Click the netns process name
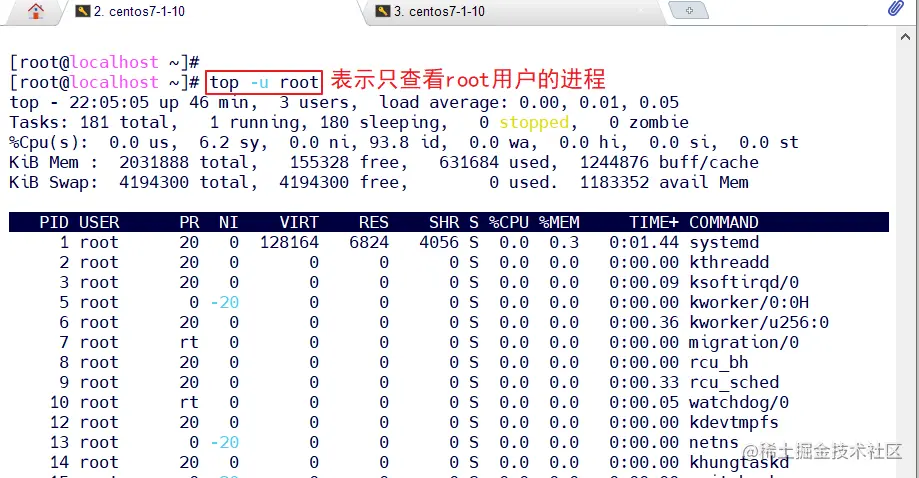 [714, 442]
